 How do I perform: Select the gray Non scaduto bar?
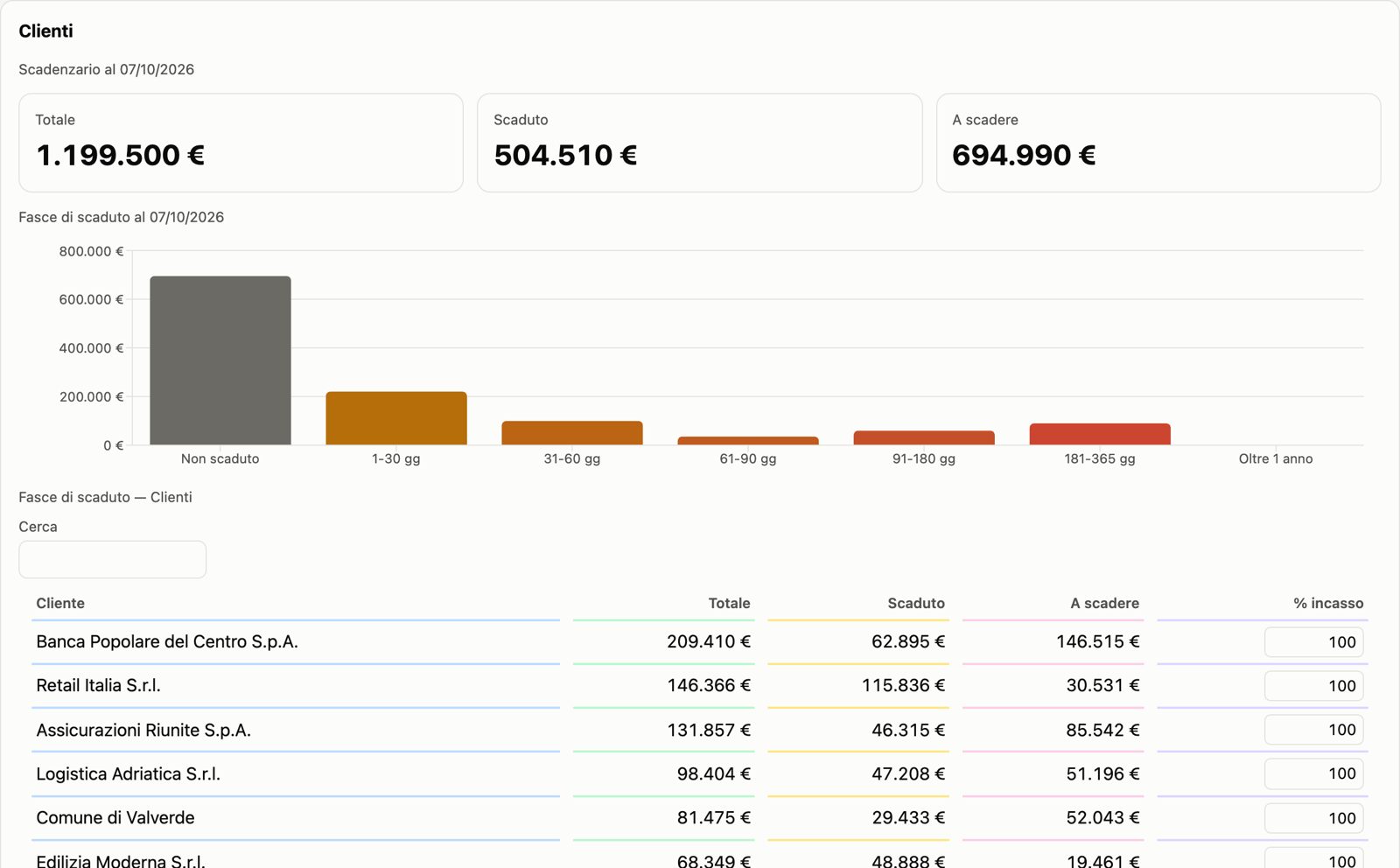pos(220,360)
